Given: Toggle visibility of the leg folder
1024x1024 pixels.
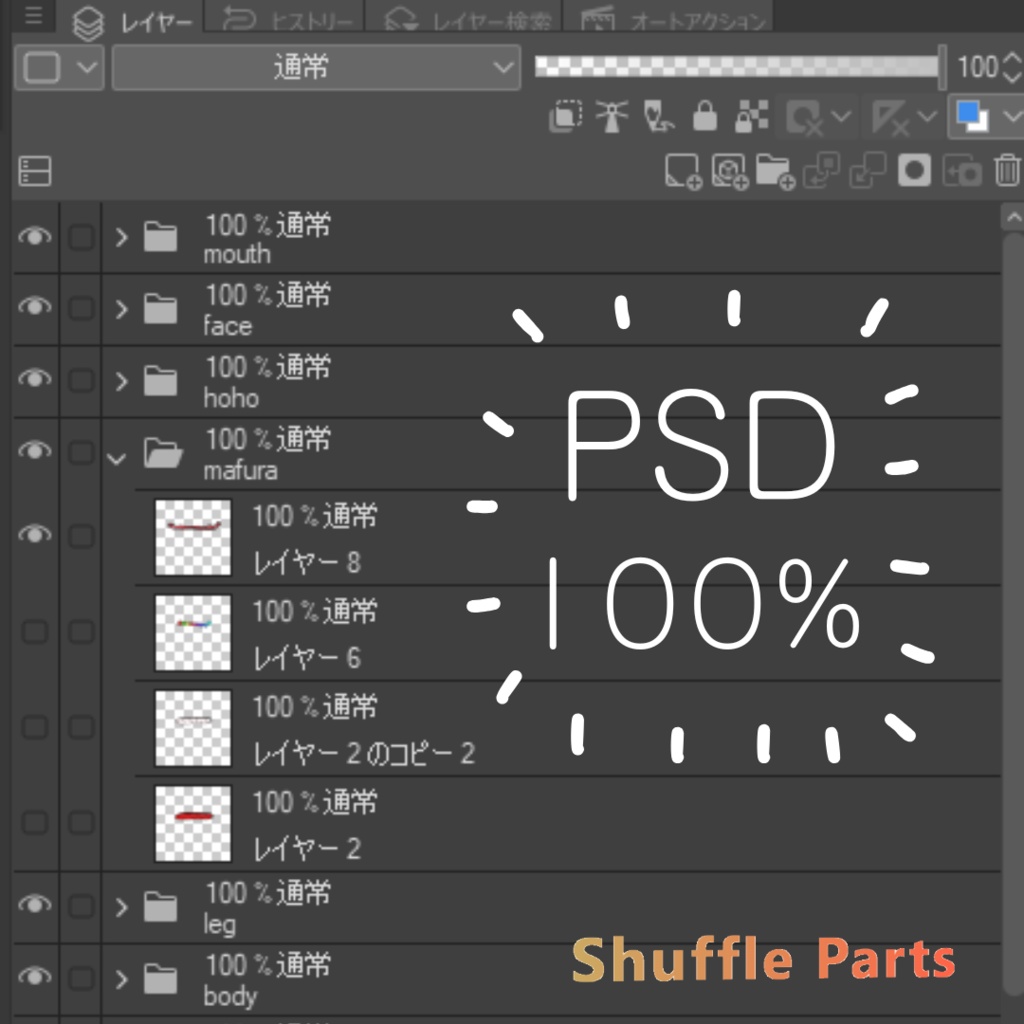Looking at the screenshot, I should 34,903.
